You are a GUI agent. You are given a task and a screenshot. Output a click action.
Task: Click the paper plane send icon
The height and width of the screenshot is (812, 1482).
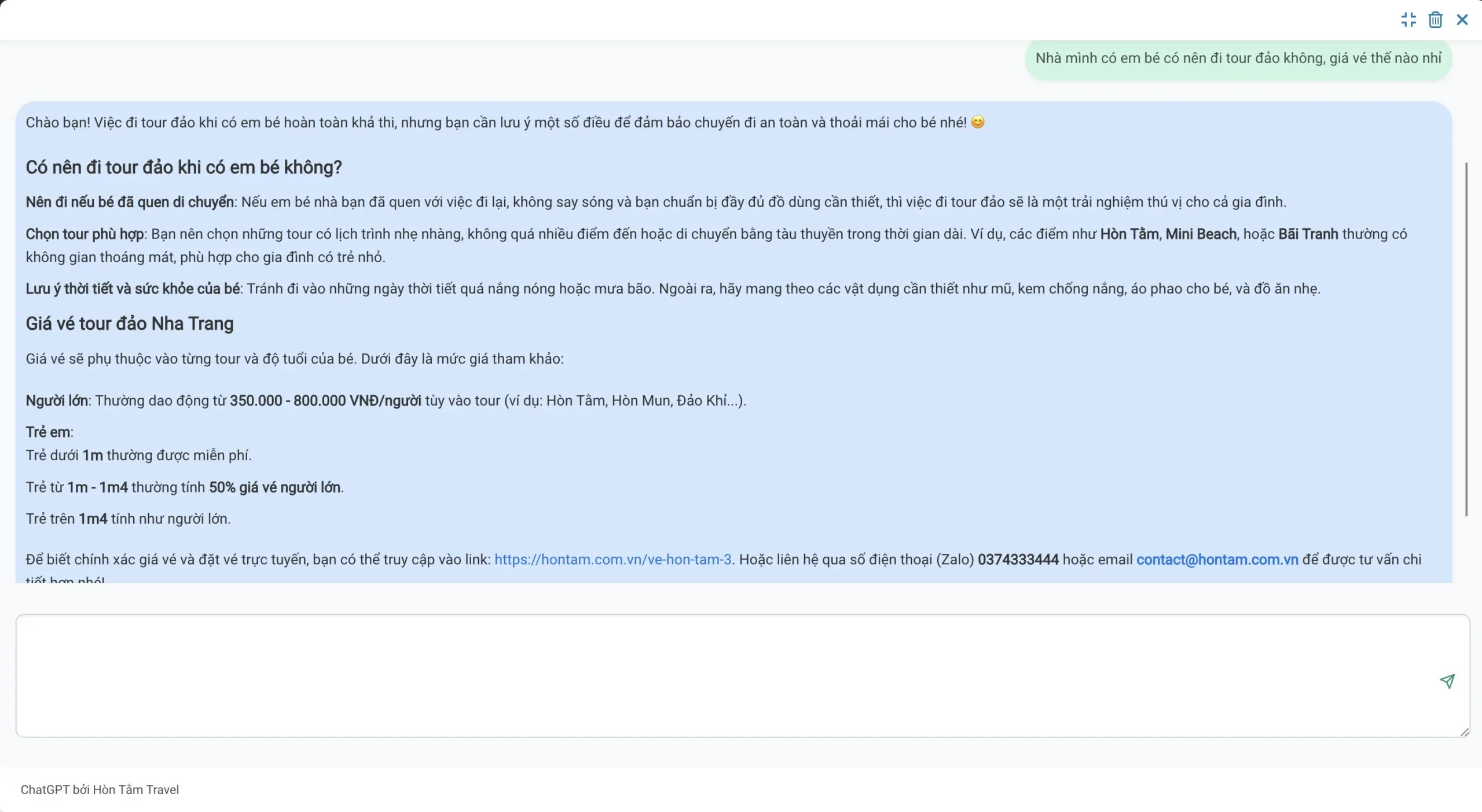click(x=1447, y=681)
